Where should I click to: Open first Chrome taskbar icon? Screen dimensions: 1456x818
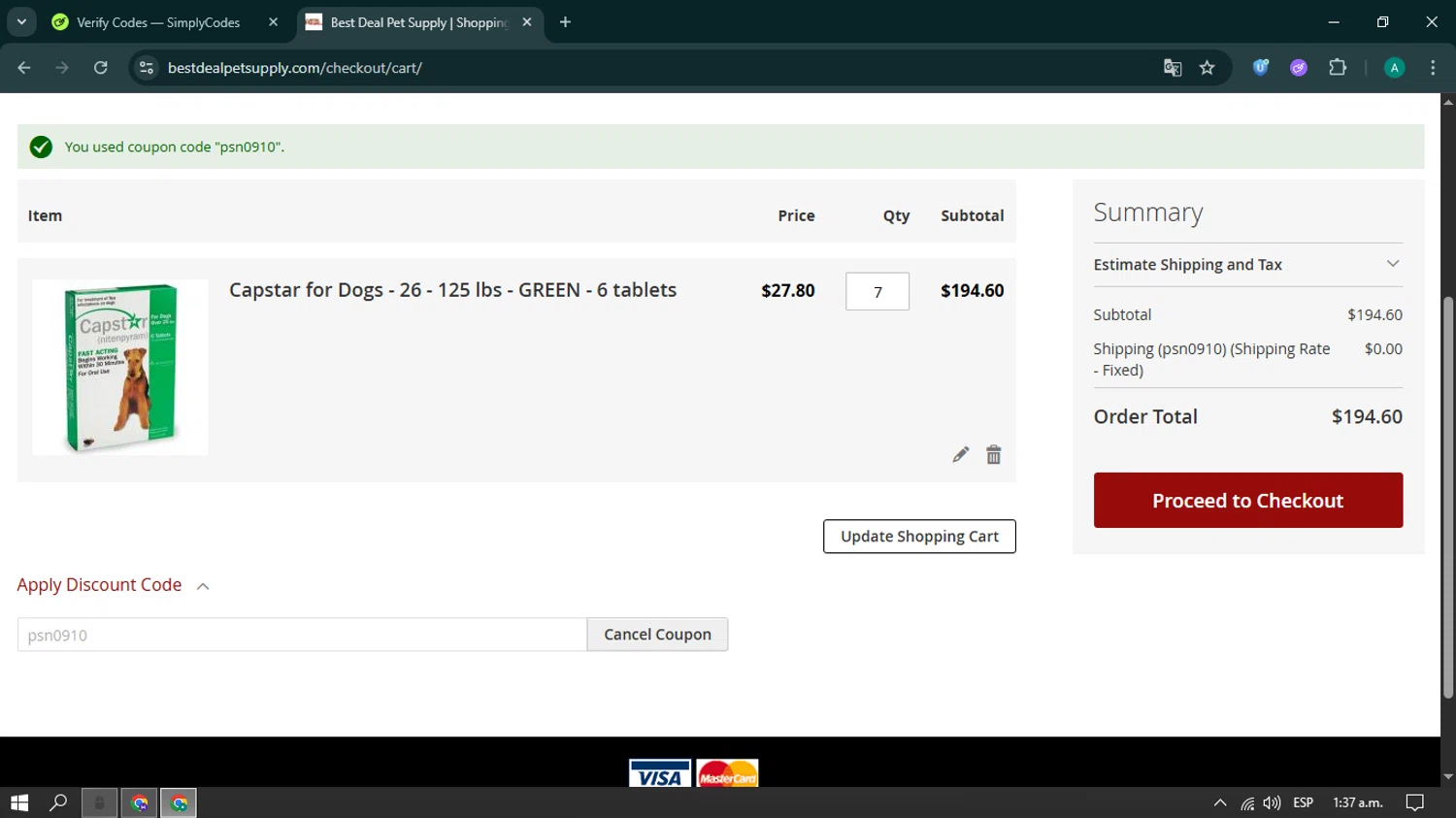pyautogui.click(x=140, y=802)
